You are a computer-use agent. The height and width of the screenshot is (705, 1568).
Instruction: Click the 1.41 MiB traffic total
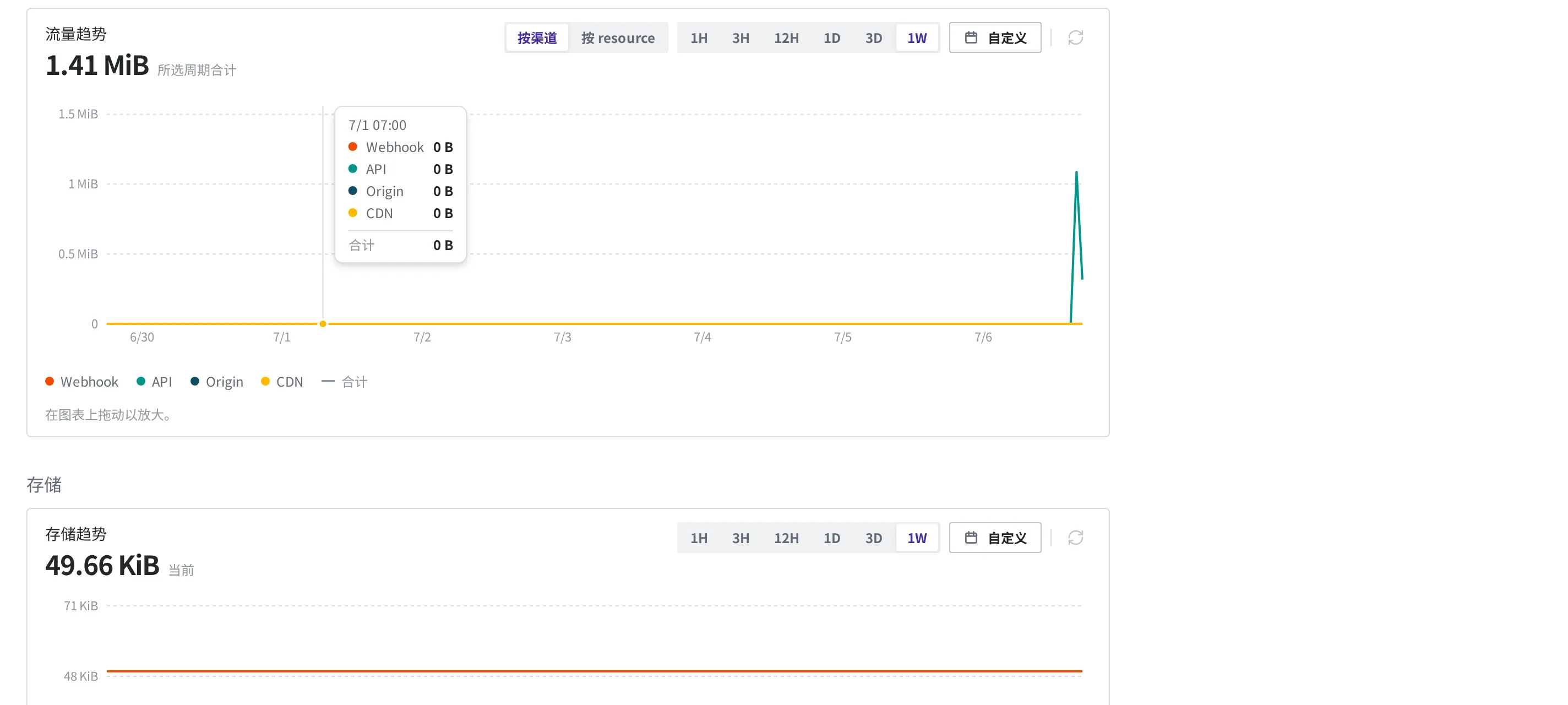click(x=97, y=65)
